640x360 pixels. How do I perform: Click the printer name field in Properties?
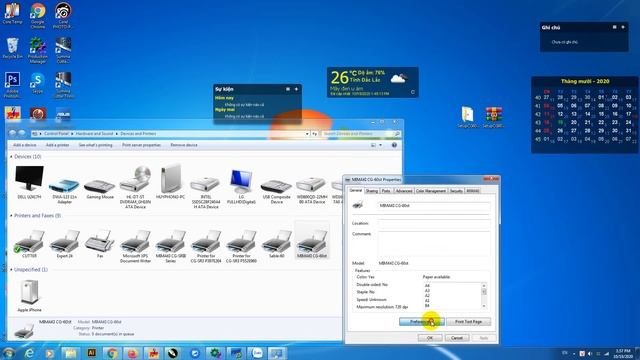tap(434, 206)
